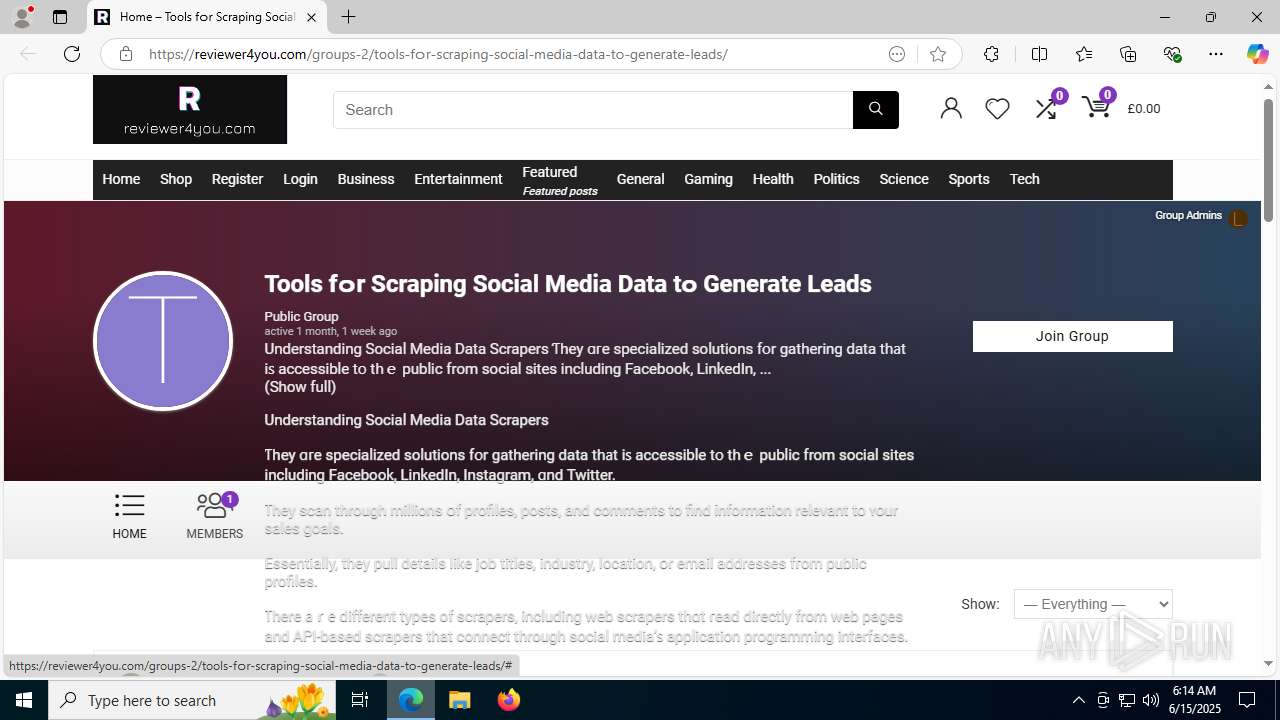Open the browser Extensions icon
The width and height of the screenshot is (1280, 720).
point(991,54)
